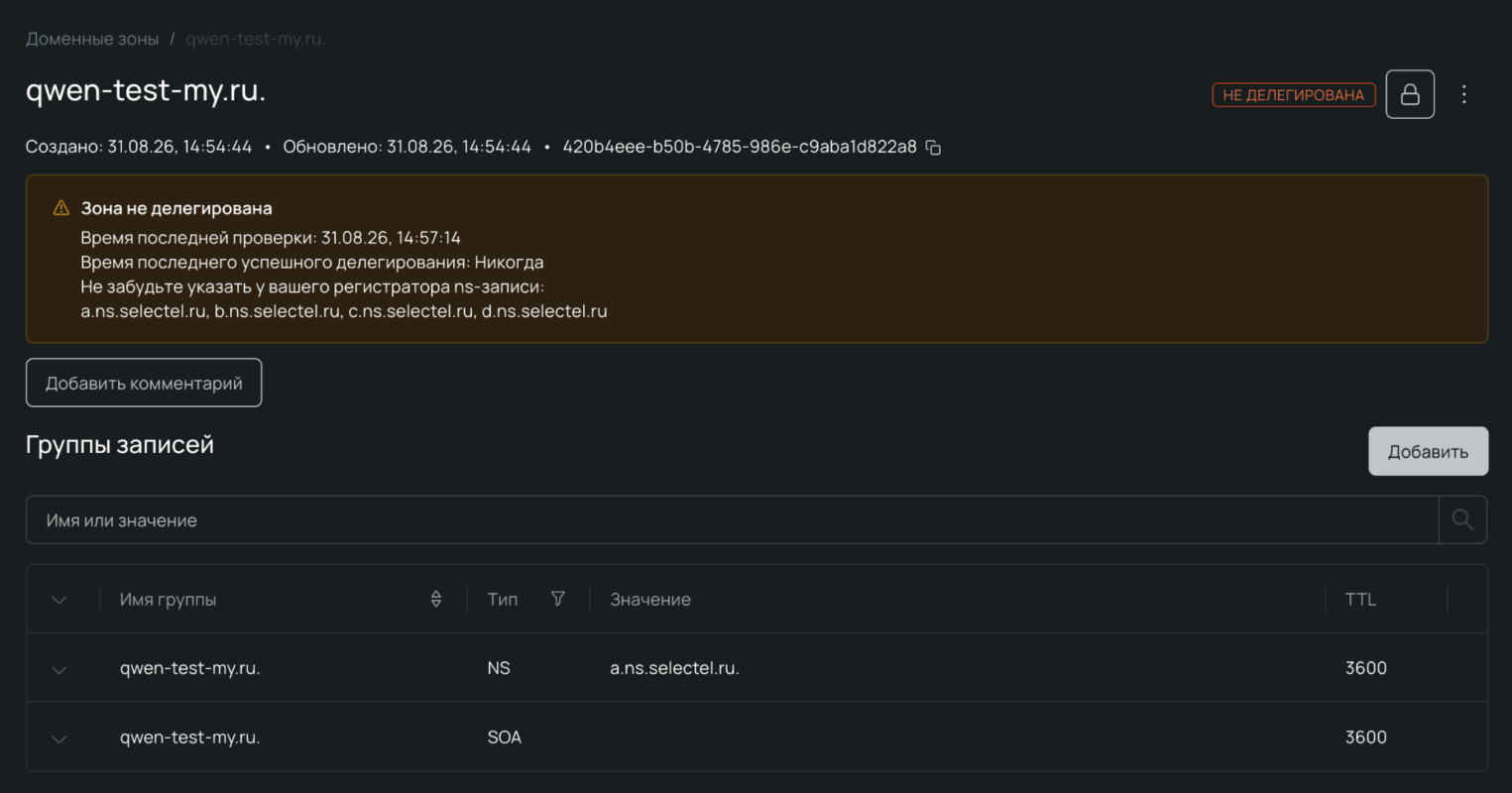Click the qwen-test-my.ru. name in the SOA row
Viewport: 1512px width, 793px height.
coord(190,737)
